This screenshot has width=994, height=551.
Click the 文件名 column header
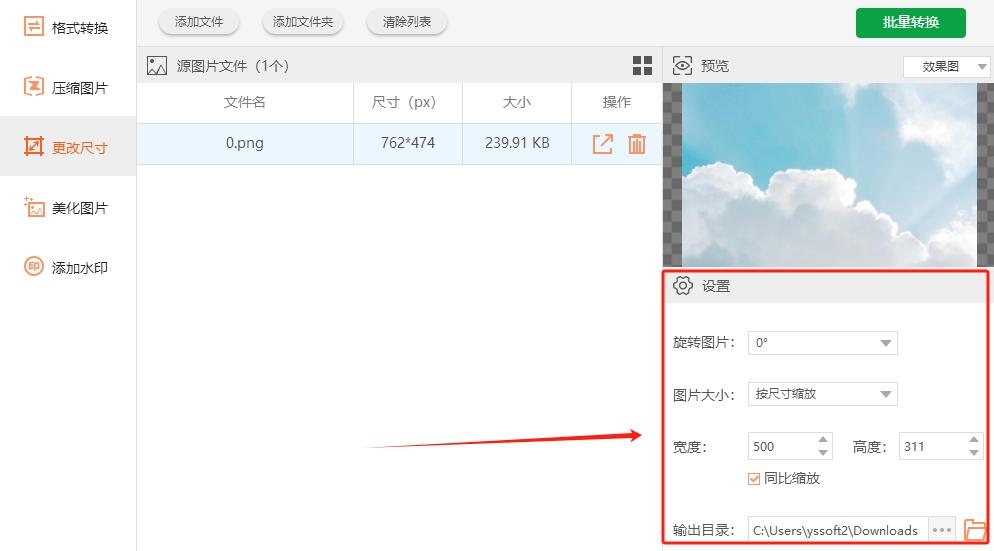(x=245, y=103)
